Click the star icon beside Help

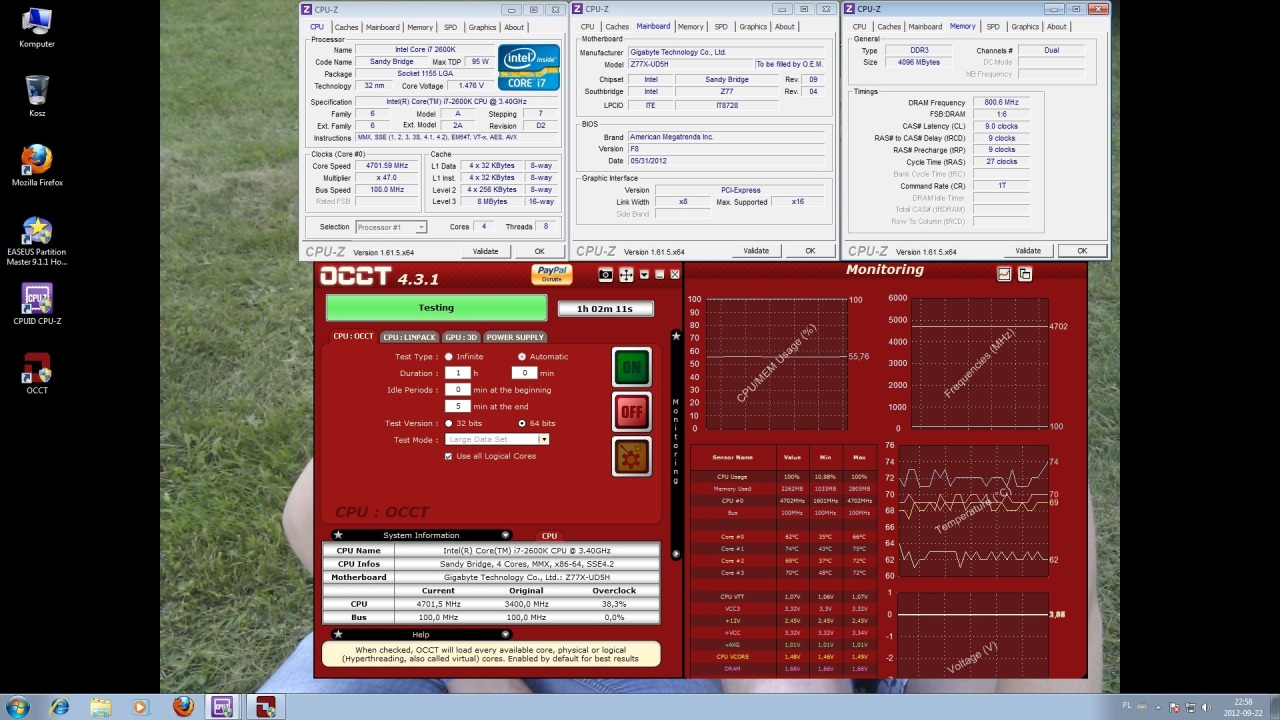338,634
